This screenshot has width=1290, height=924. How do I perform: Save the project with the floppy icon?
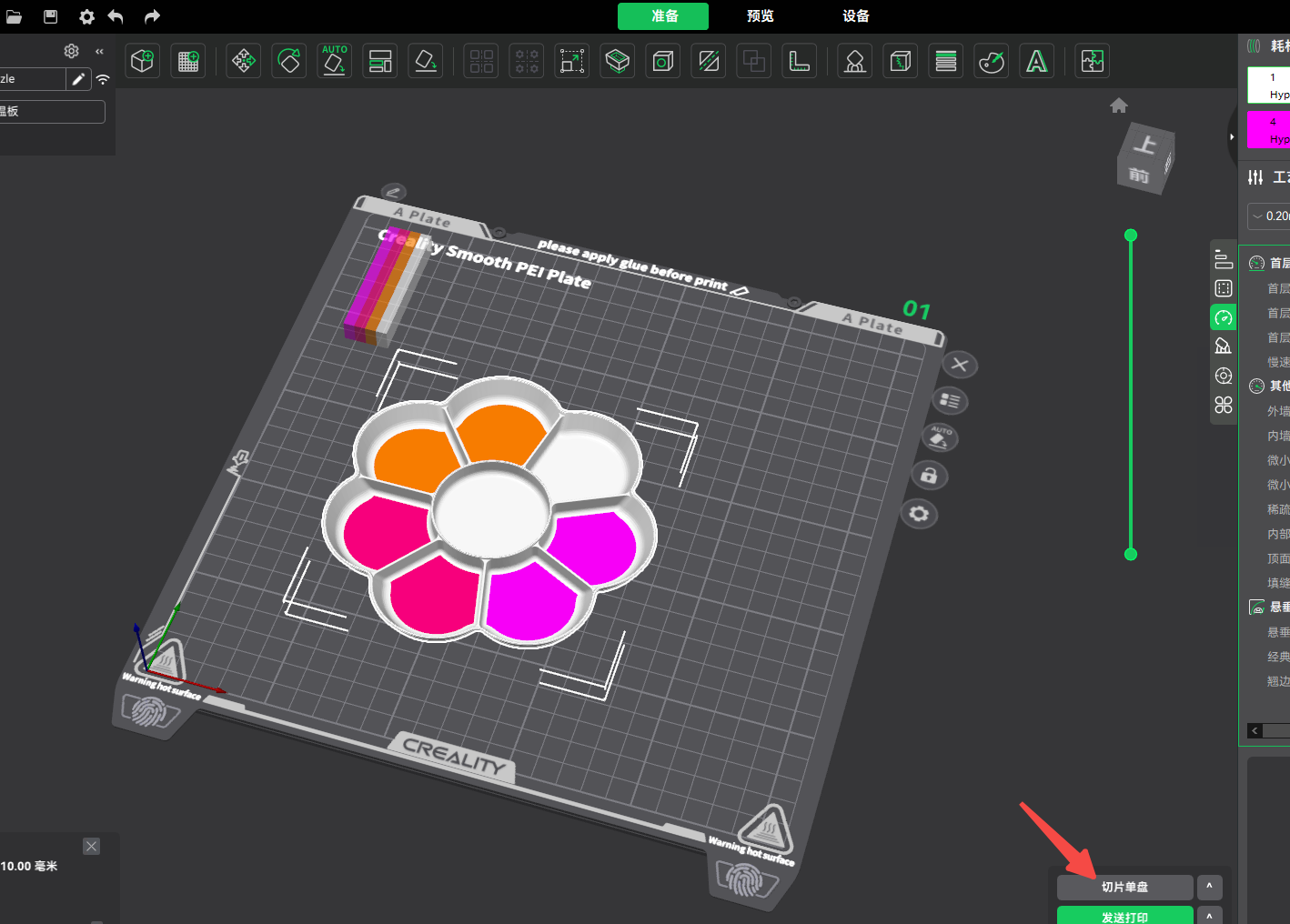pos(51,16)
